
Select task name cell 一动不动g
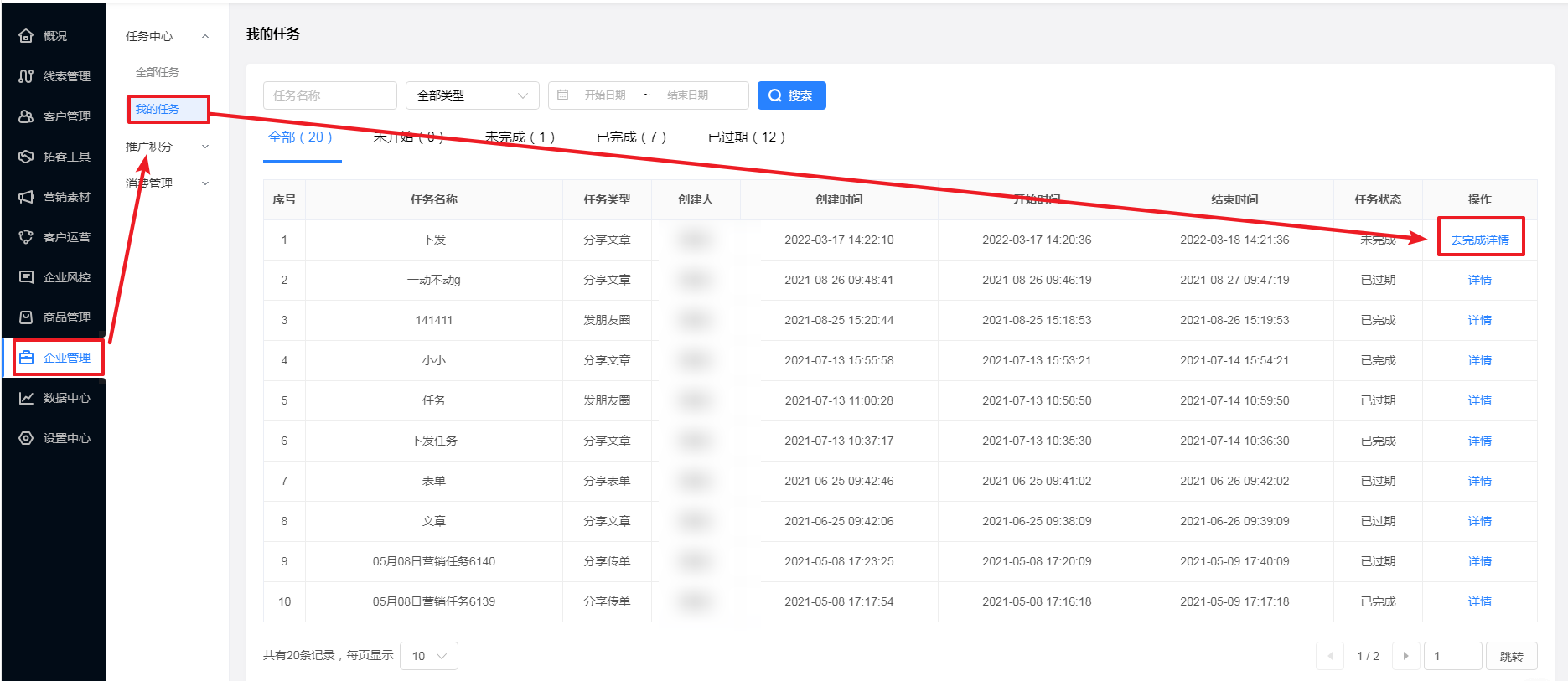434,280
